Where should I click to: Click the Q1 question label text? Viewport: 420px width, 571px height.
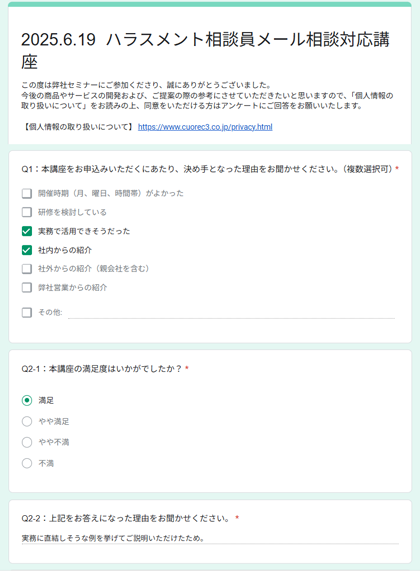pos(207,169)
